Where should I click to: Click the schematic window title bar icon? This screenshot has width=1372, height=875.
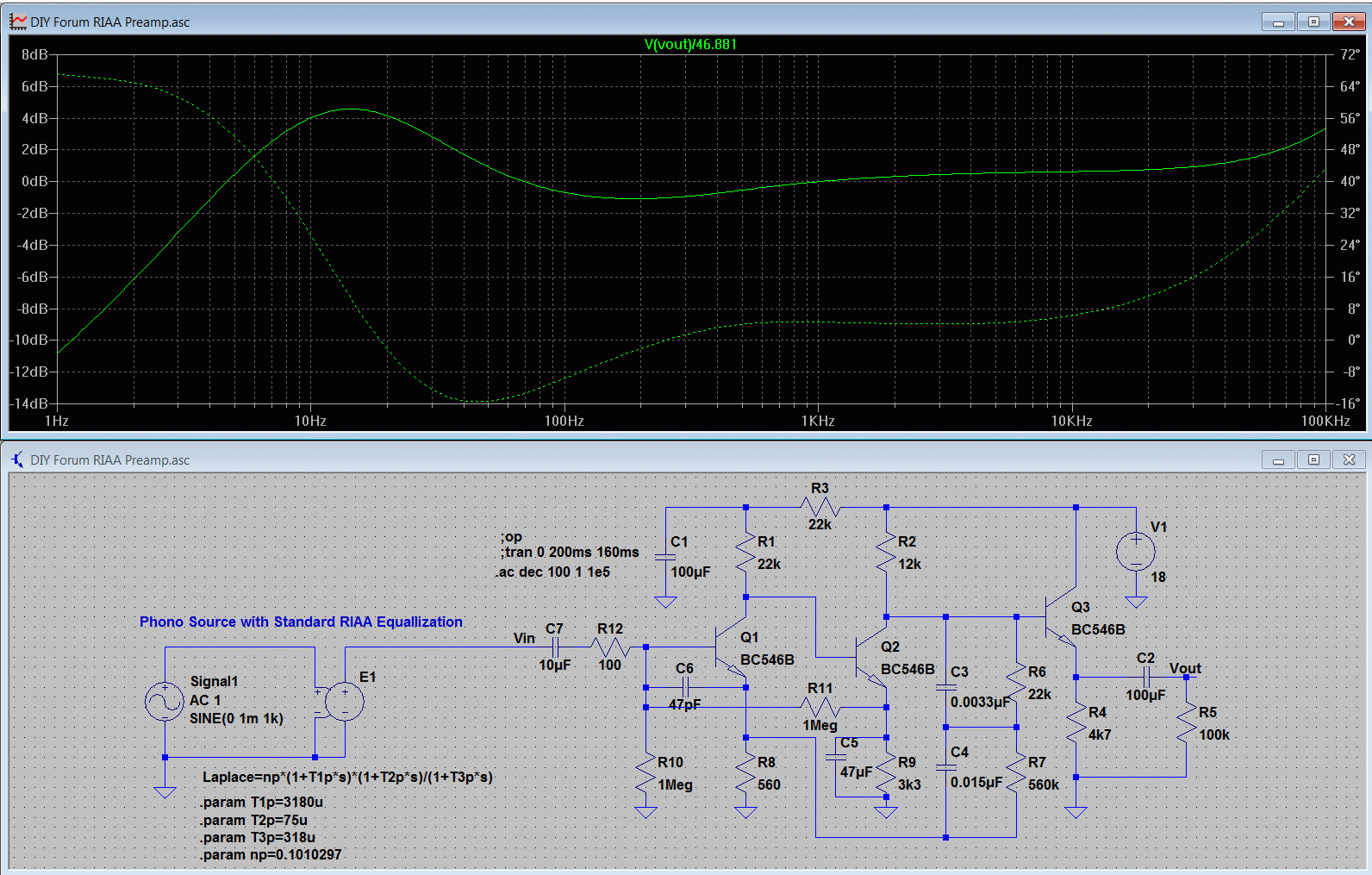click(x=18, y=459)
